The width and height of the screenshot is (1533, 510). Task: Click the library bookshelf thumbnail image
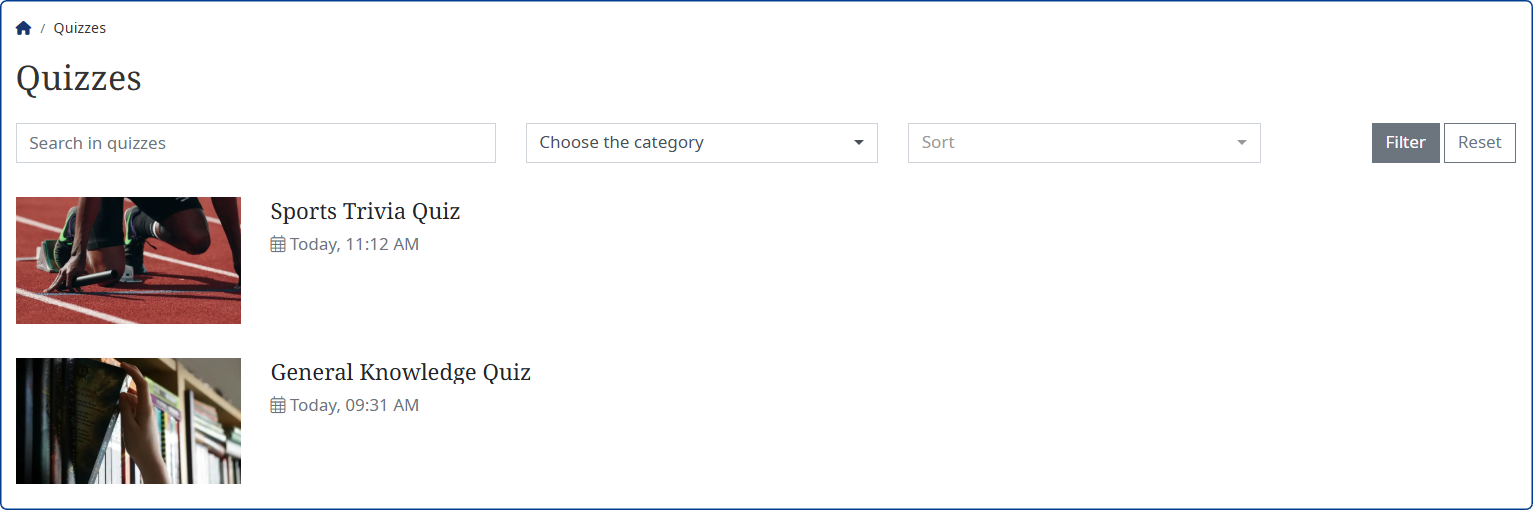(128, 421)
